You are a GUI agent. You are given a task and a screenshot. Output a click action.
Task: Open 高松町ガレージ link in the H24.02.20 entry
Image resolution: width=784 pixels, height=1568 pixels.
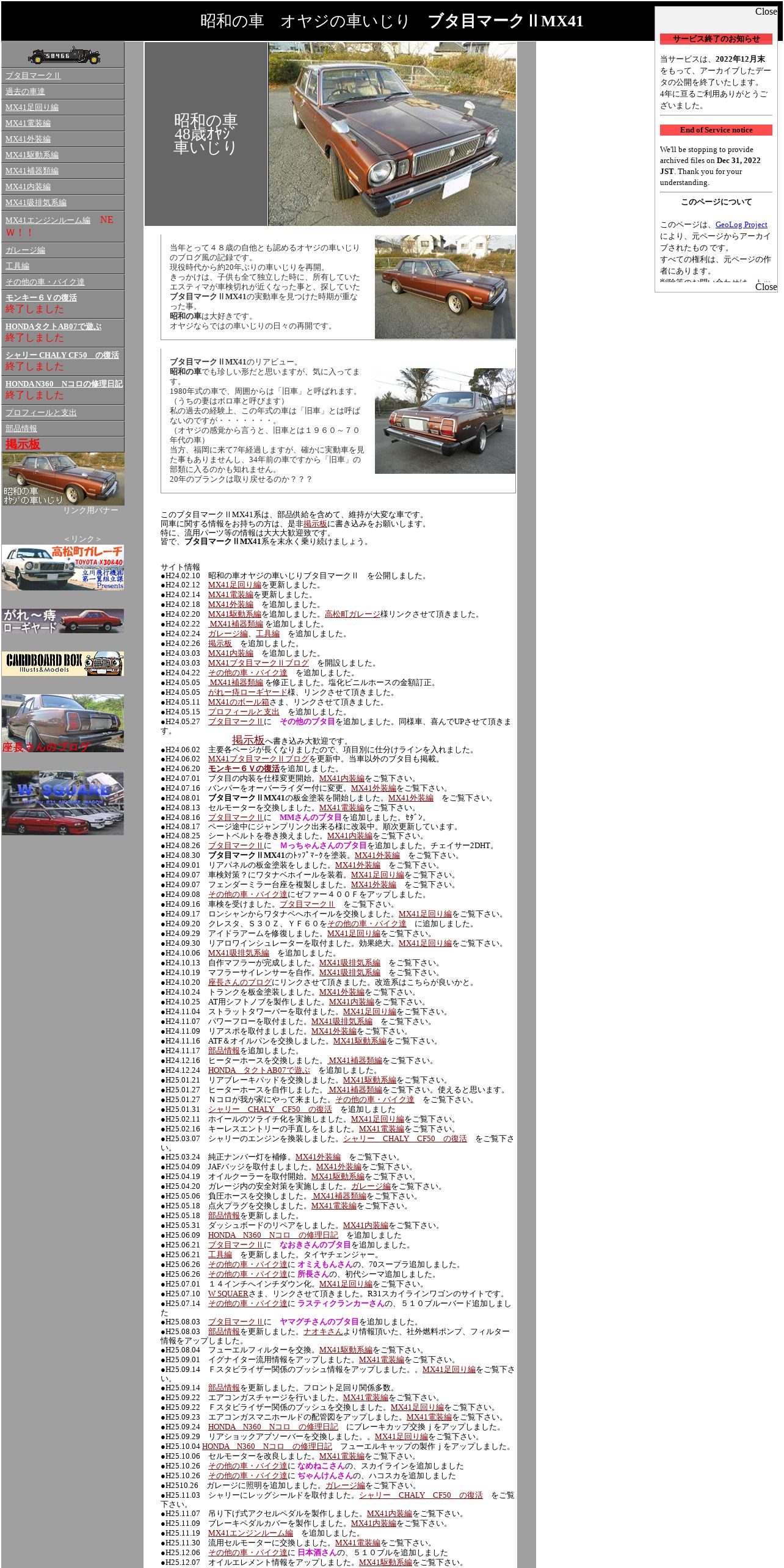(352, 614)
